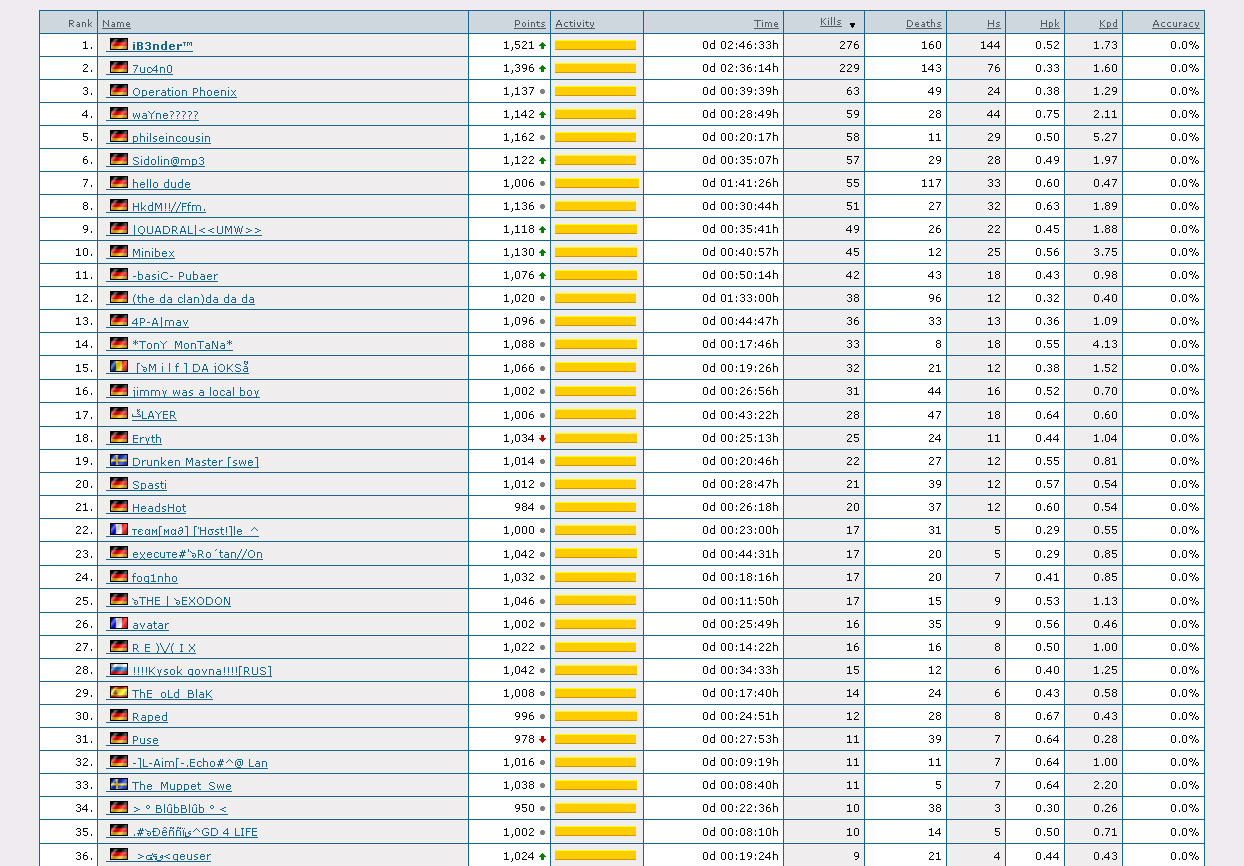Viewport: 1244px width, 866px height.
Task: Click the Spanish flag next to ThE_oLd_BlaK
Action: 119,693
